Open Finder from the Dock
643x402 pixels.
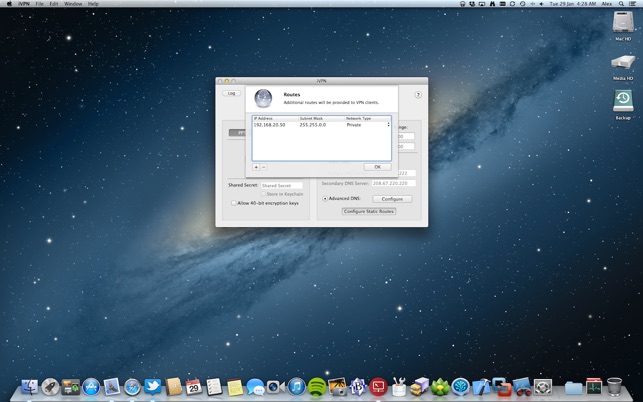tap(28, 387)
